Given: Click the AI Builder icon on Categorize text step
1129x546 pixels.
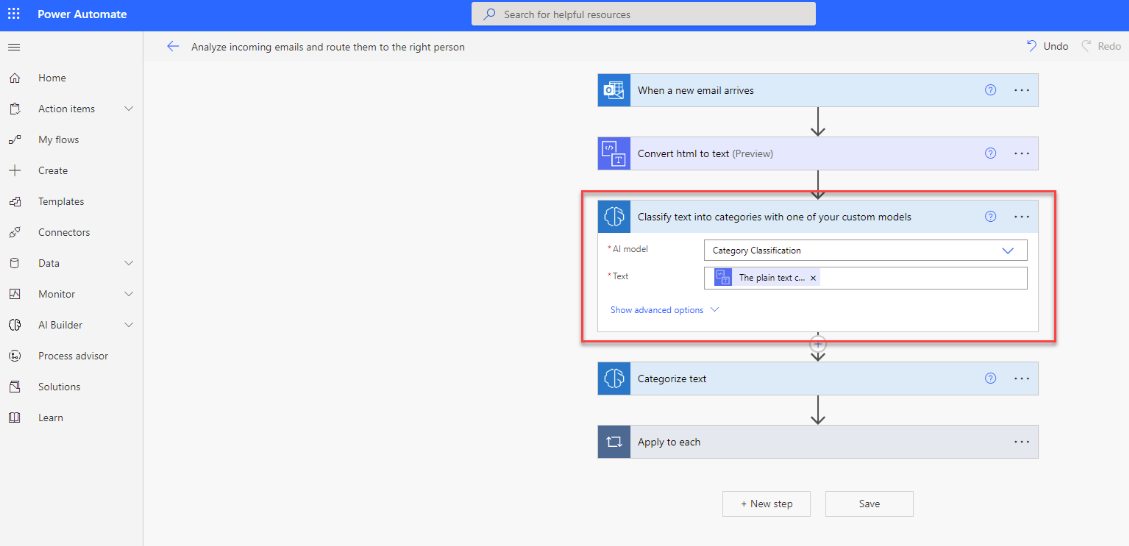Looking at the screenshot, I should coord(614,378).
